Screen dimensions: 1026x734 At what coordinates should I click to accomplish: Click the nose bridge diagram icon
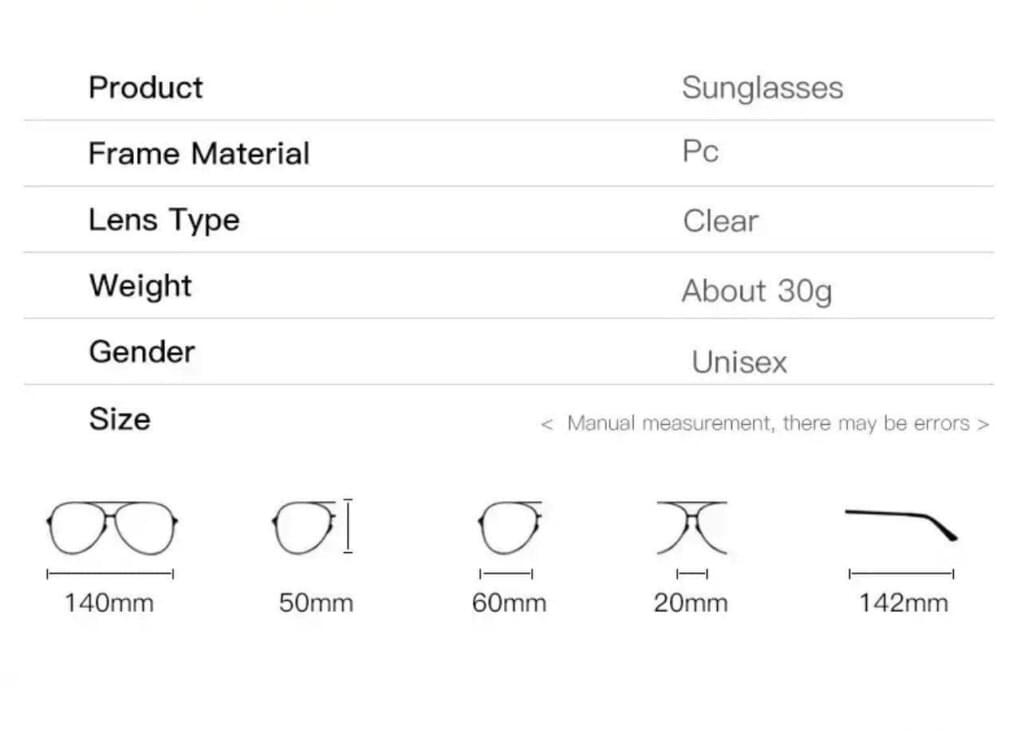pyautogui.click(x=692, y=527)
